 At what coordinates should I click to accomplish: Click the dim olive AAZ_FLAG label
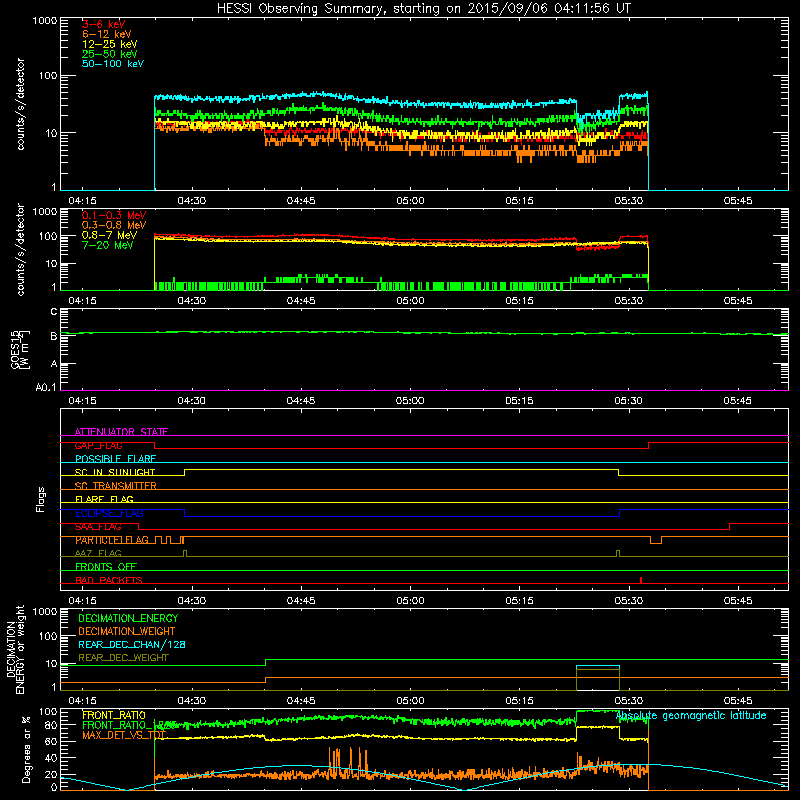point(98,553)
